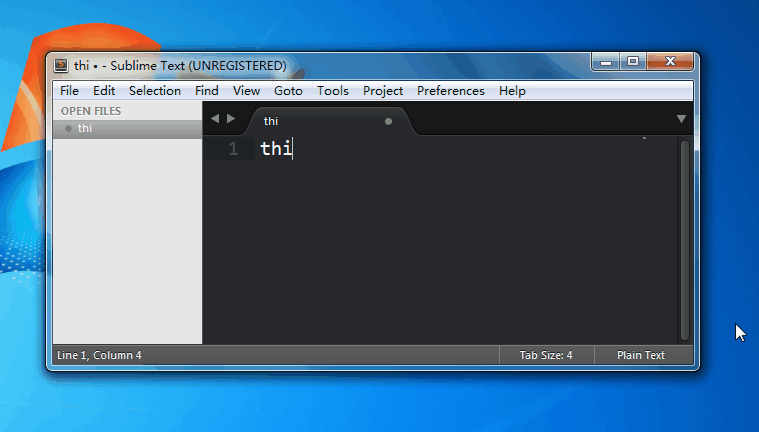The width and height of the screenshot is (759, 432).
Task: Open the Project menu
Action: click(383, 91)
